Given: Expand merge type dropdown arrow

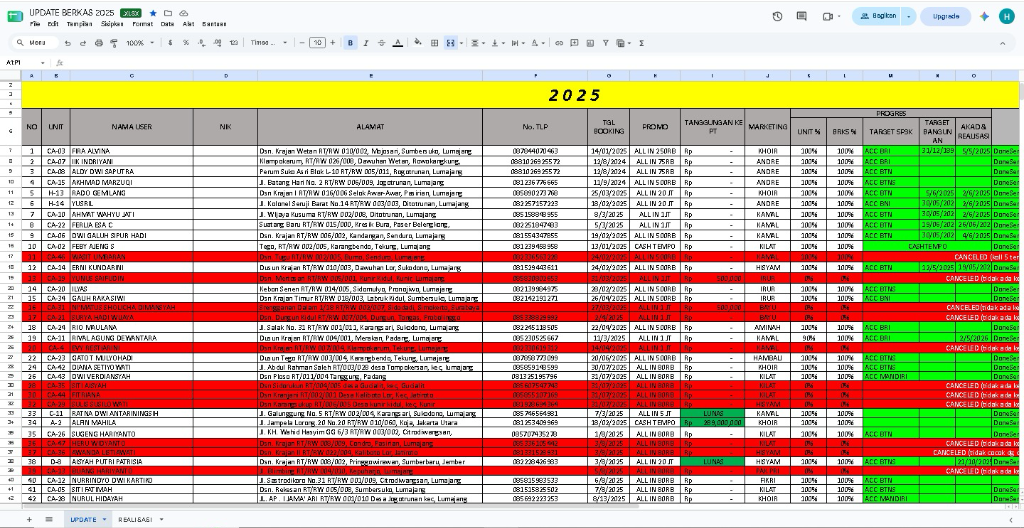Looking at the screenshot, I should [461, 43].
